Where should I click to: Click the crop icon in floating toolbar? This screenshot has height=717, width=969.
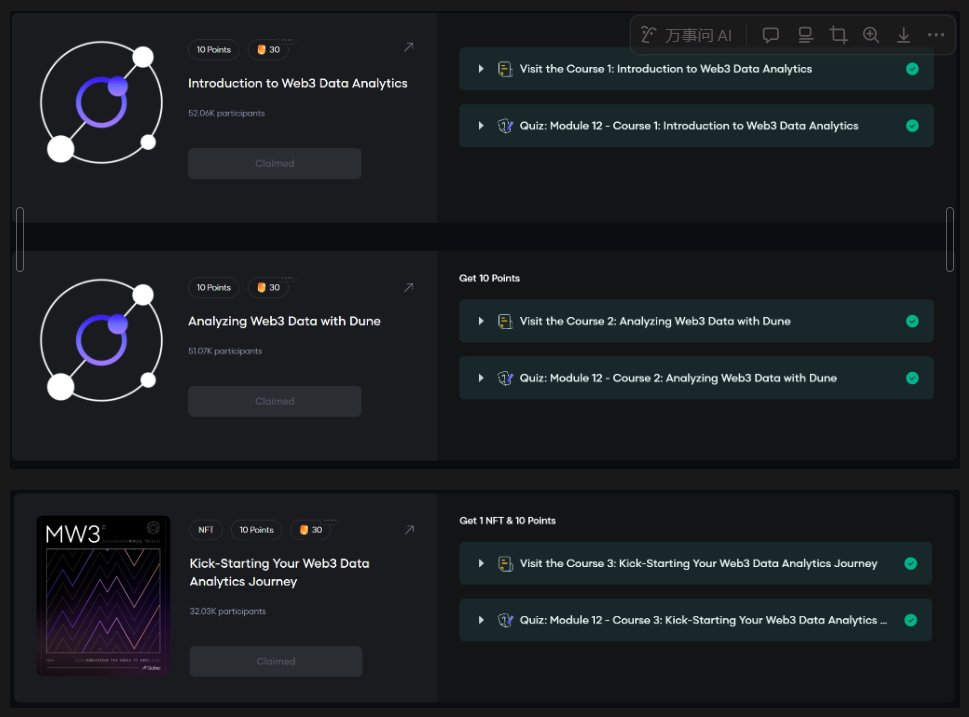pos(838,35)
